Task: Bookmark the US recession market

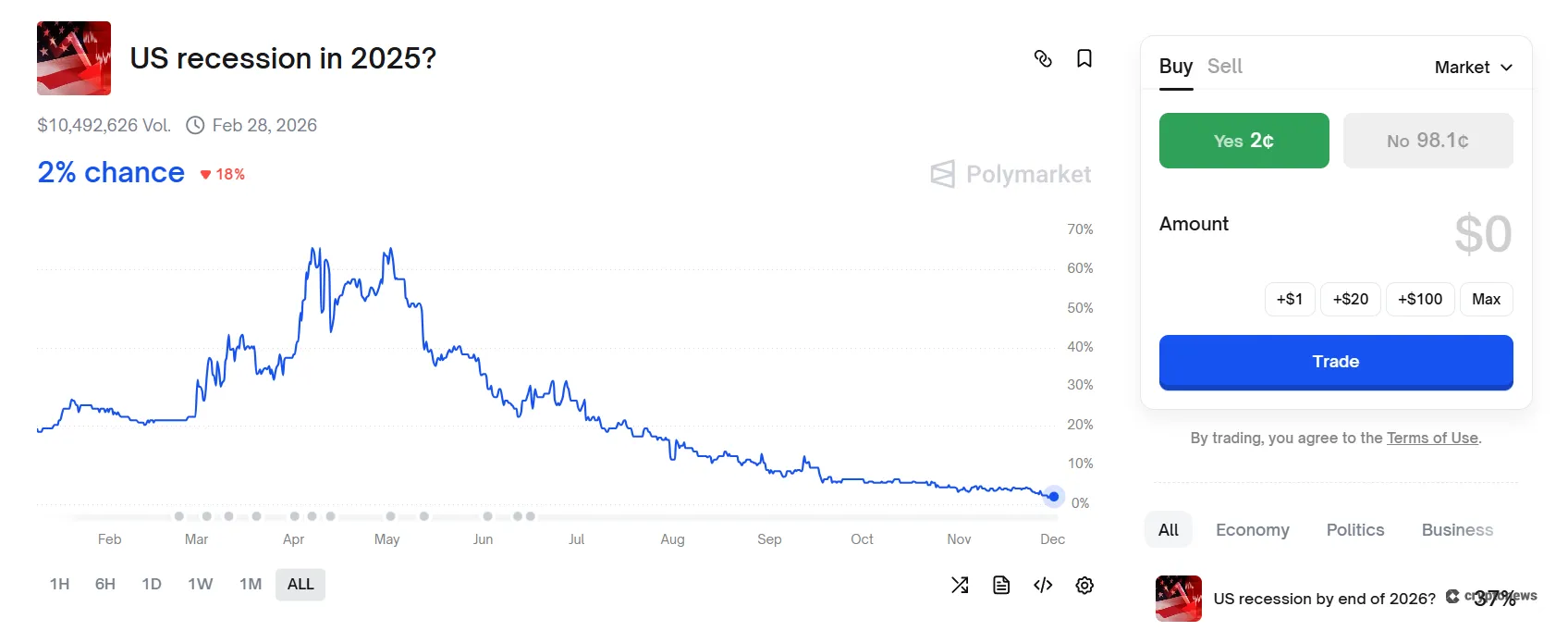Action: tap(1084, 59)
